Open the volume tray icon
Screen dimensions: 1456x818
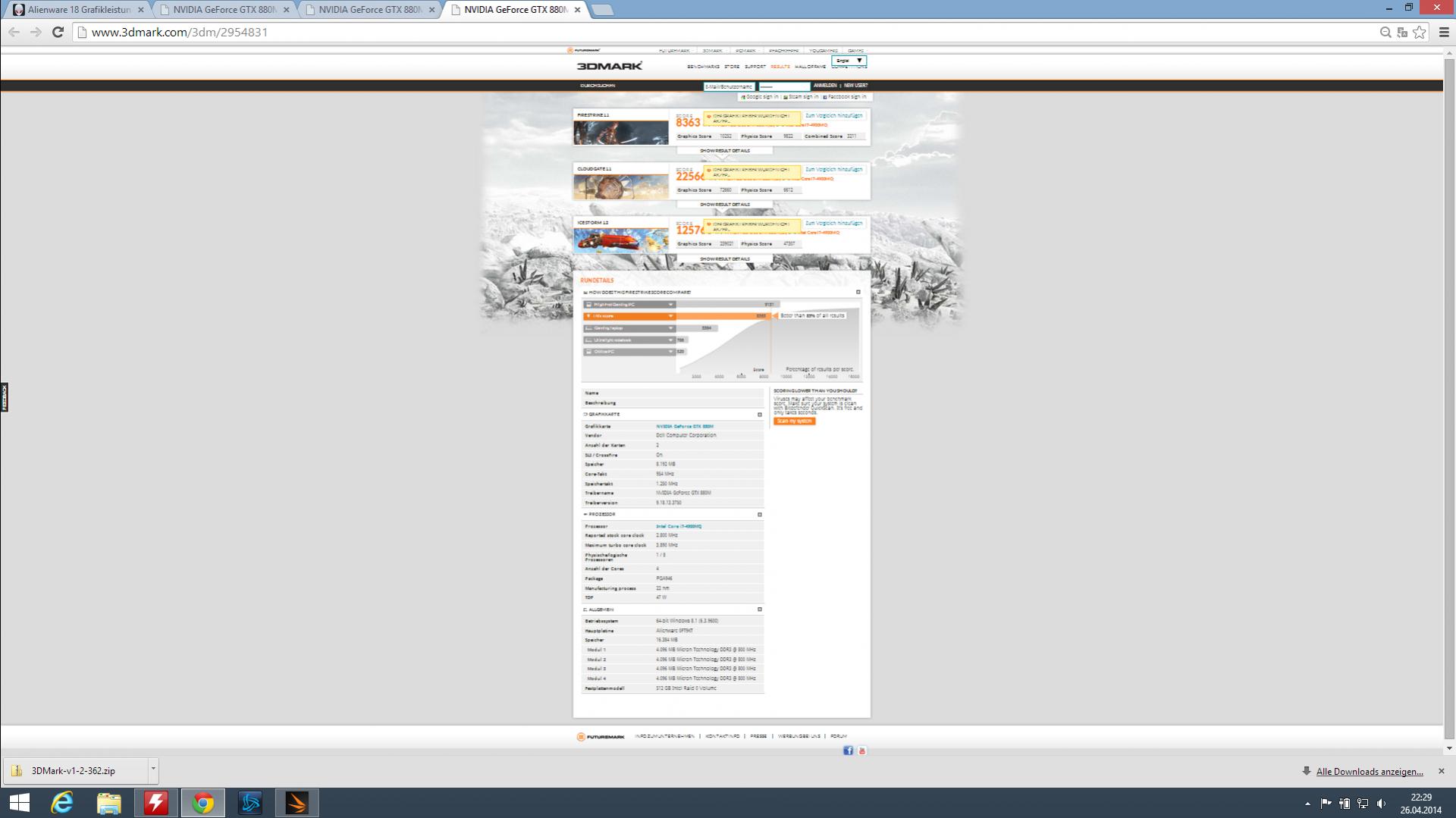coord(1381,804)
